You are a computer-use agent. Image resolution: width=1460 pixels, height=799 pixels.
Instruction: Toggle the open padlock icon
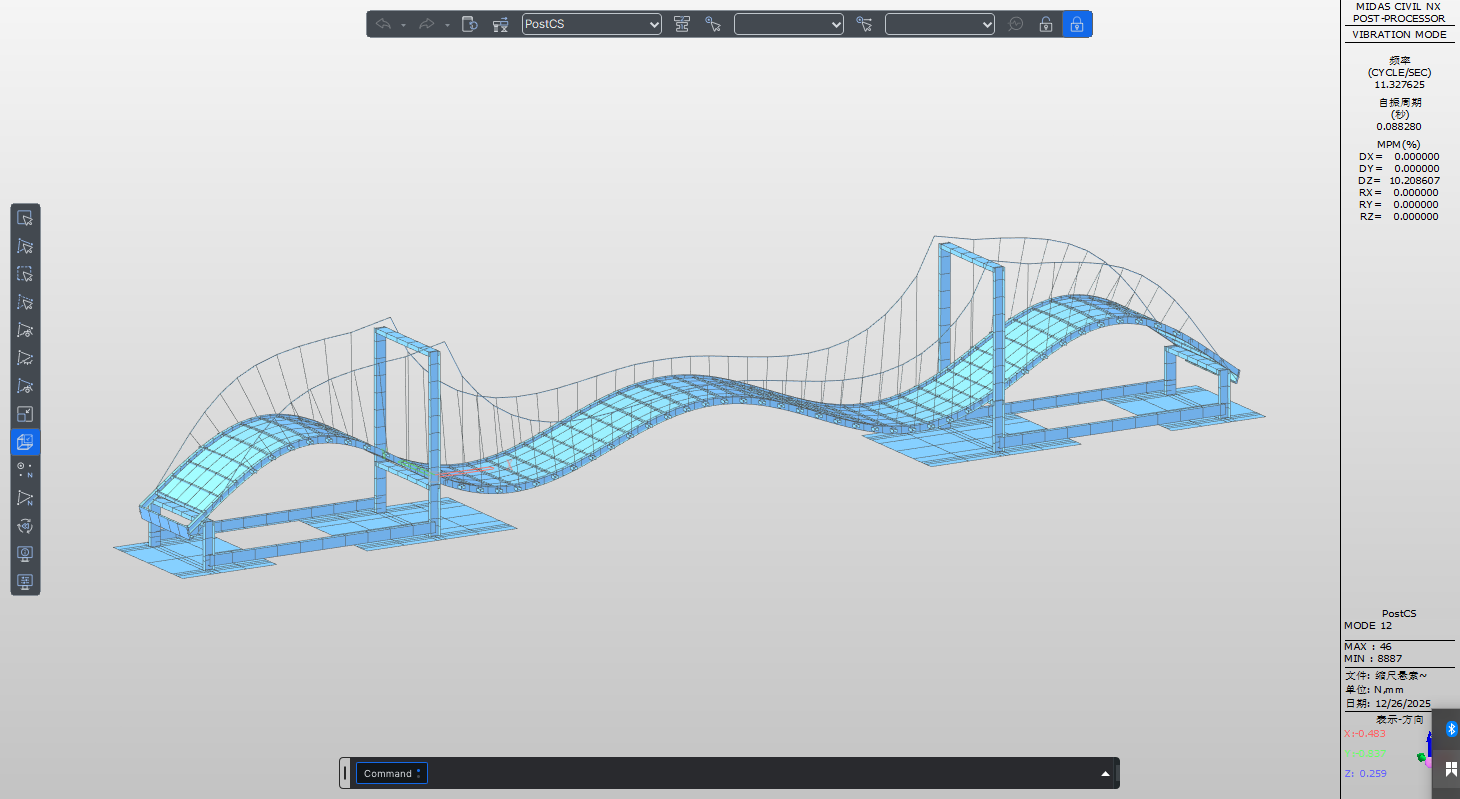[x=1045, y=24]
